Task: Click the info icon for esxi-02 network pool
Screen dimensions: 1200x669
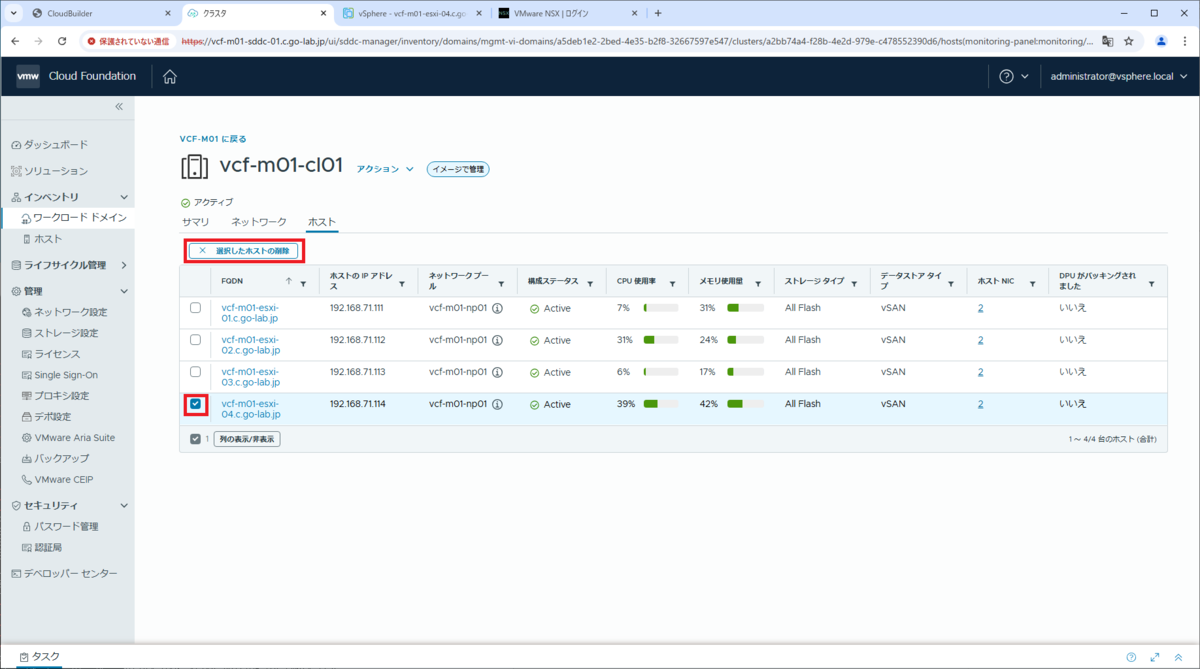Action: click(497, 340)
